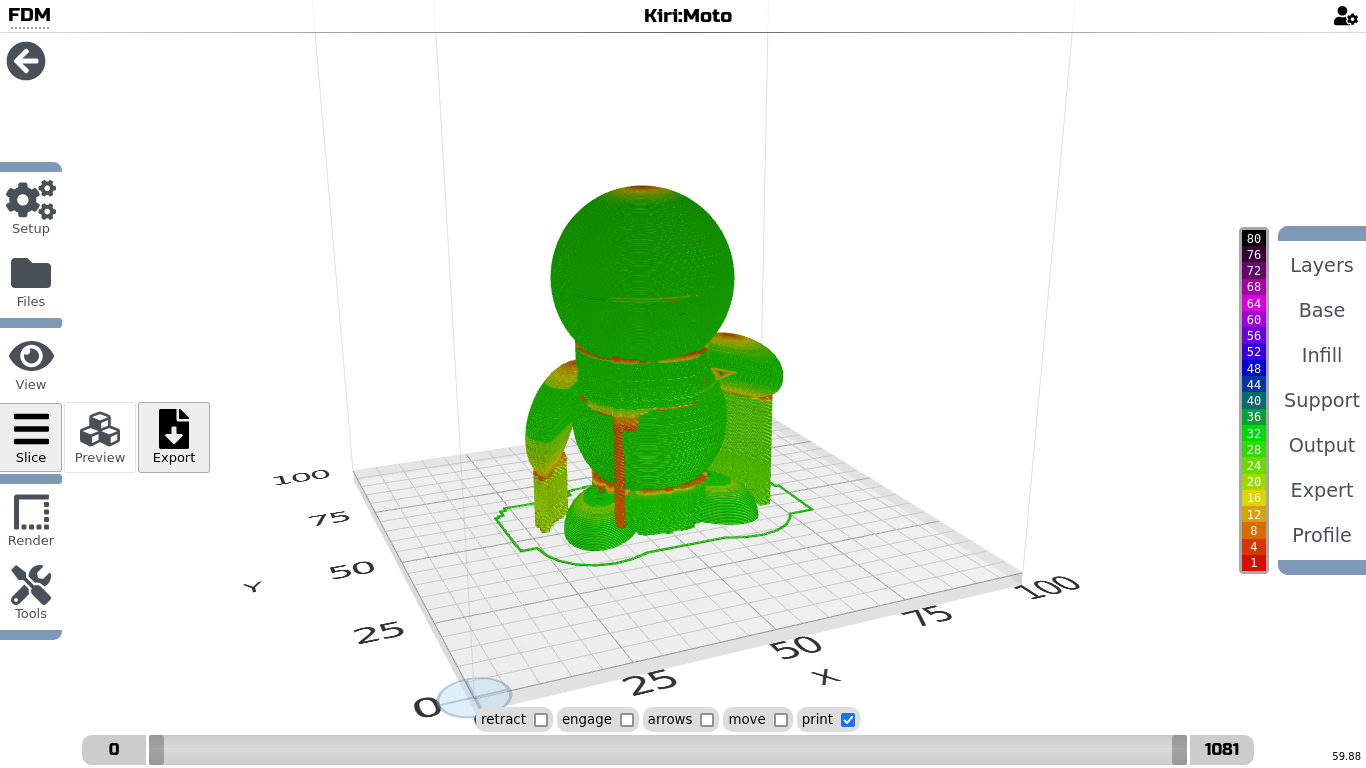This screenshot has width=1366, height=768.
Task: Expand the Infill settings section
Action: point(1321,355)
